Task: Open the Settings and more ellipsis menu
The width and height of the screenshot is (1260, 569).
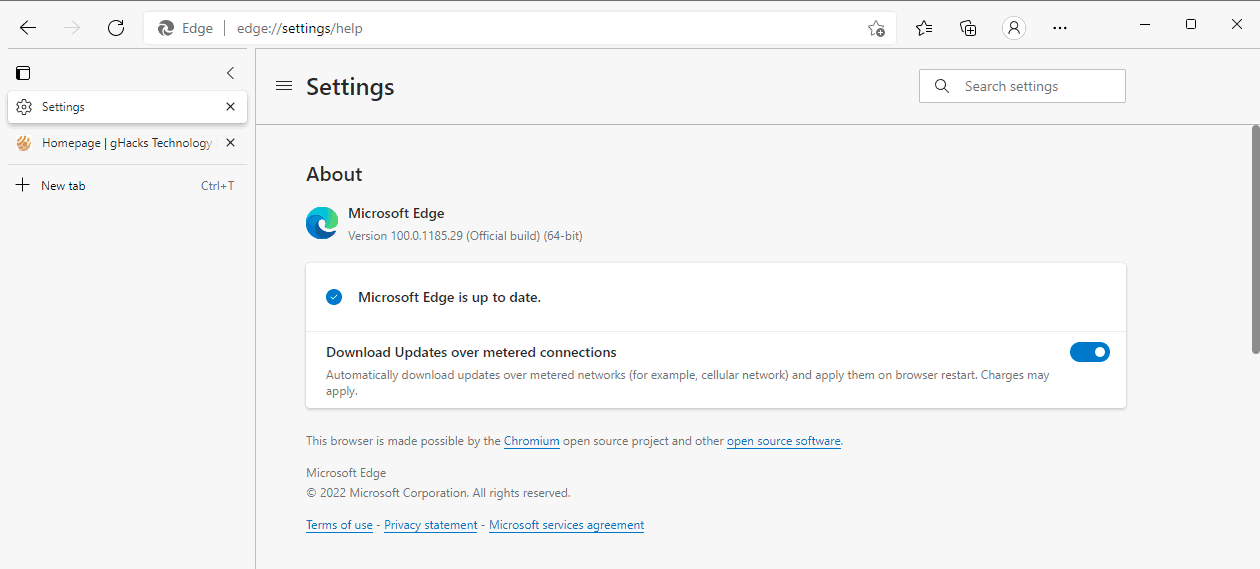Action: point(1060,28)
